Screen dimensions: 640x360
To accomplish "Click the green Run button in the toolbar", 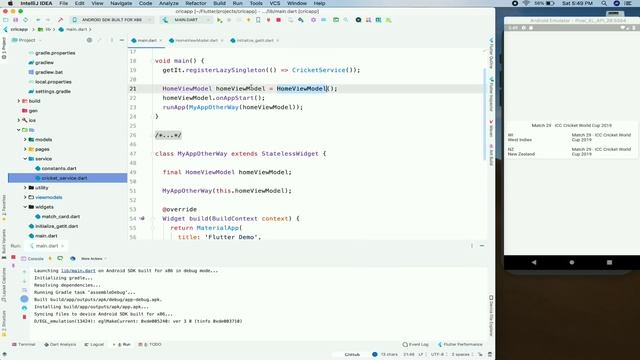I will point(219,20).
